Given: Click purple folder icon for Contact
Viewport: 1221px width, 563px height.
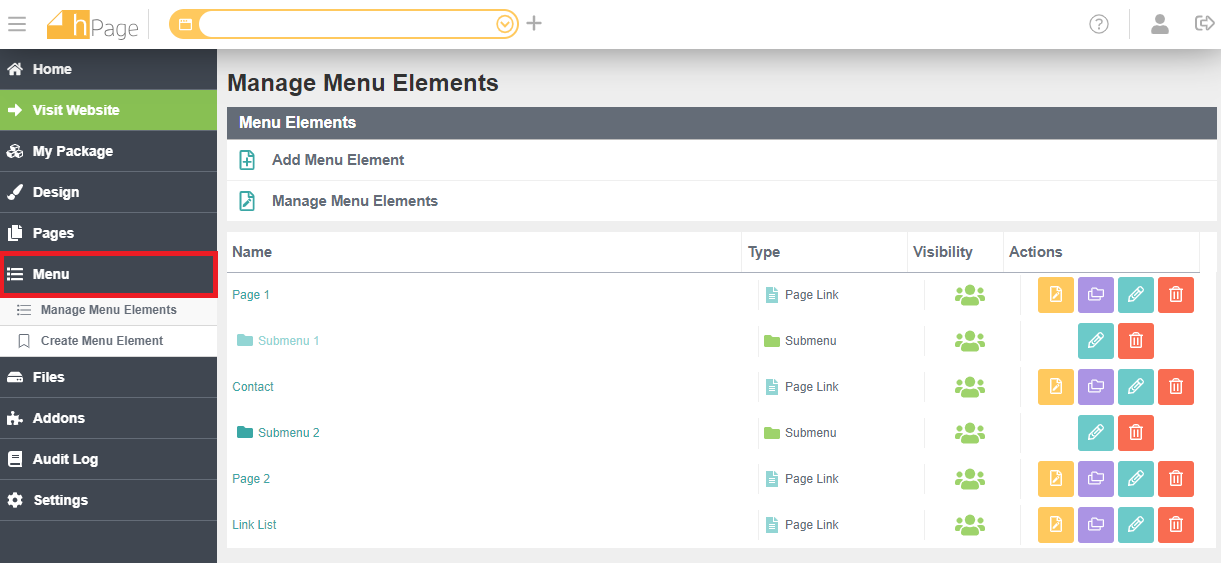Looking at the screenshot, I should point(1096,387).
